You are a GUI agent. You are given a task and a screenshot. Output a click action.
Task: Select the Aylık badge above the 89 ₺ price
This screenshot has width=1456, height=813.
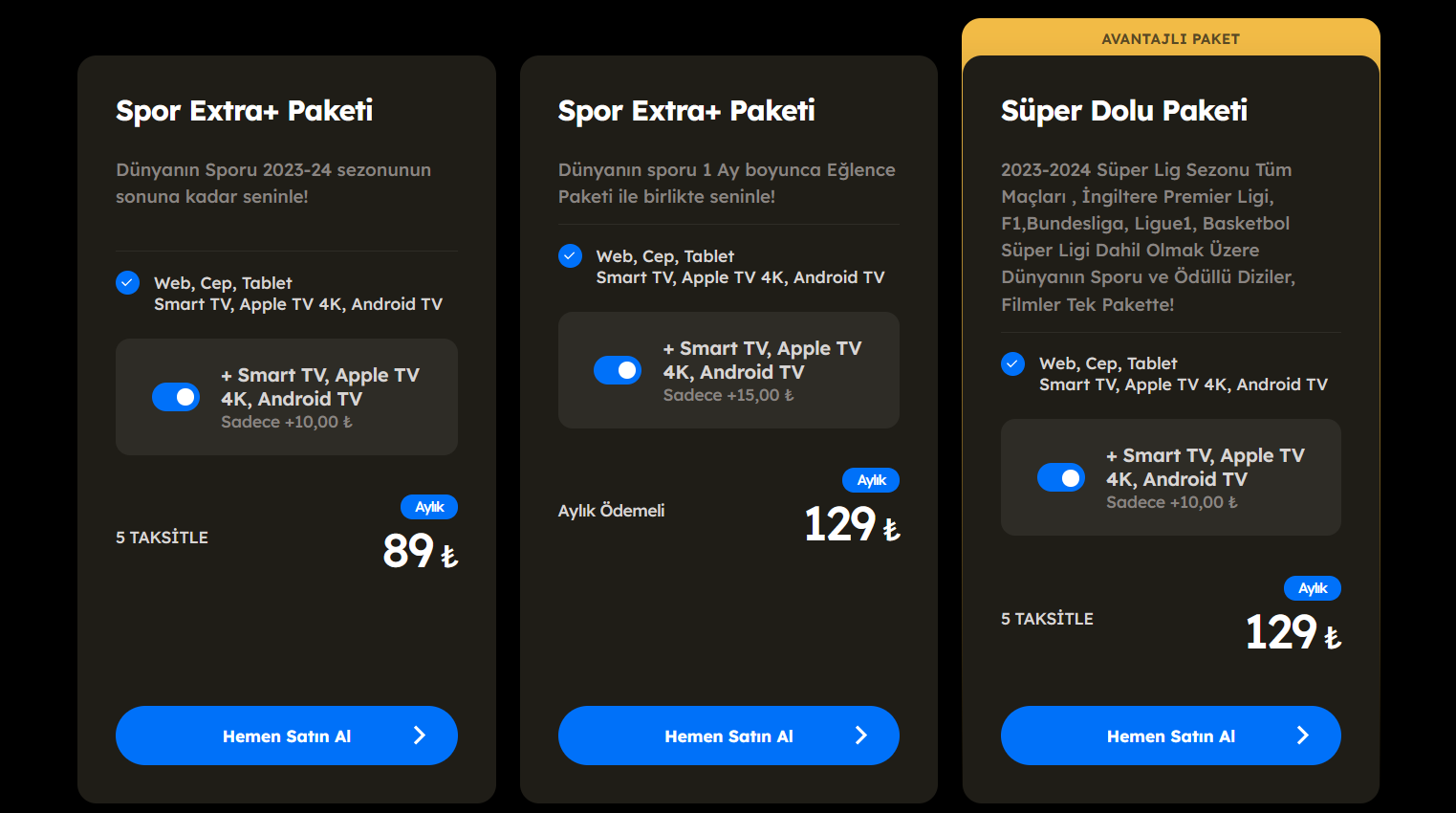click(x=429, y=507)
